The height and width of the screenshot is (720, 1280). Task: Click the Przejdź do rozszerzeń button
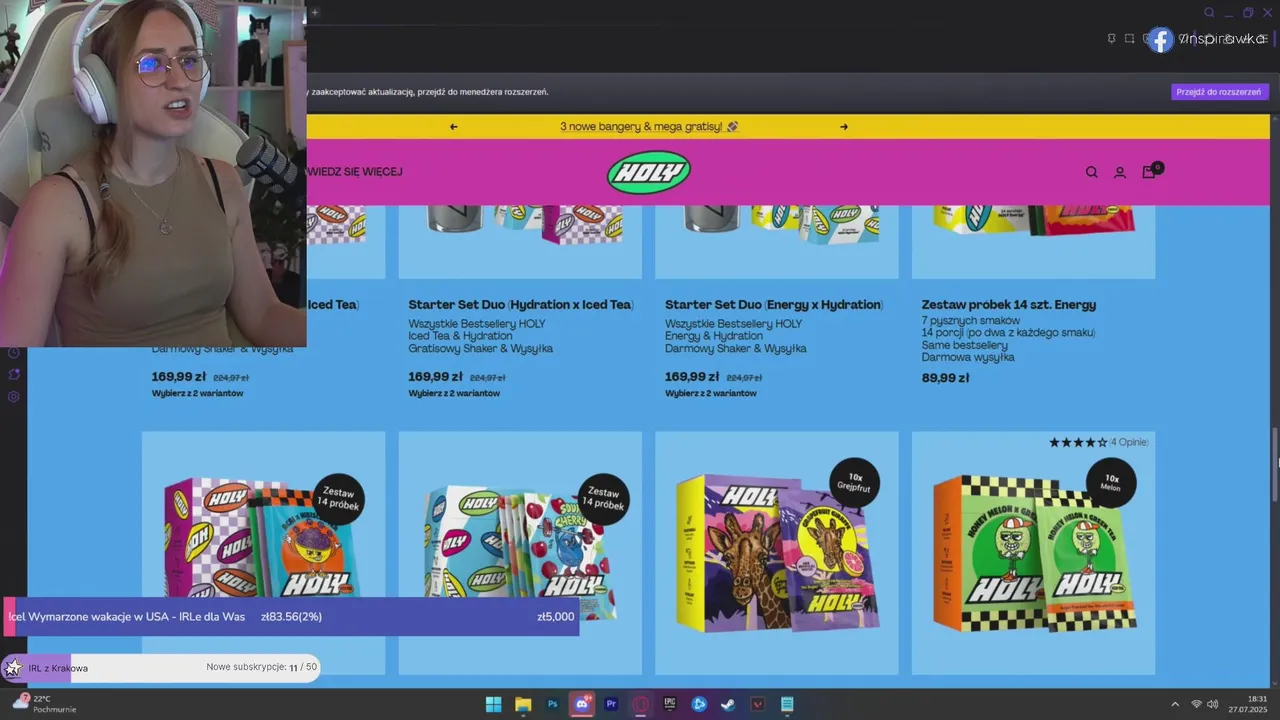[1219, 92]
